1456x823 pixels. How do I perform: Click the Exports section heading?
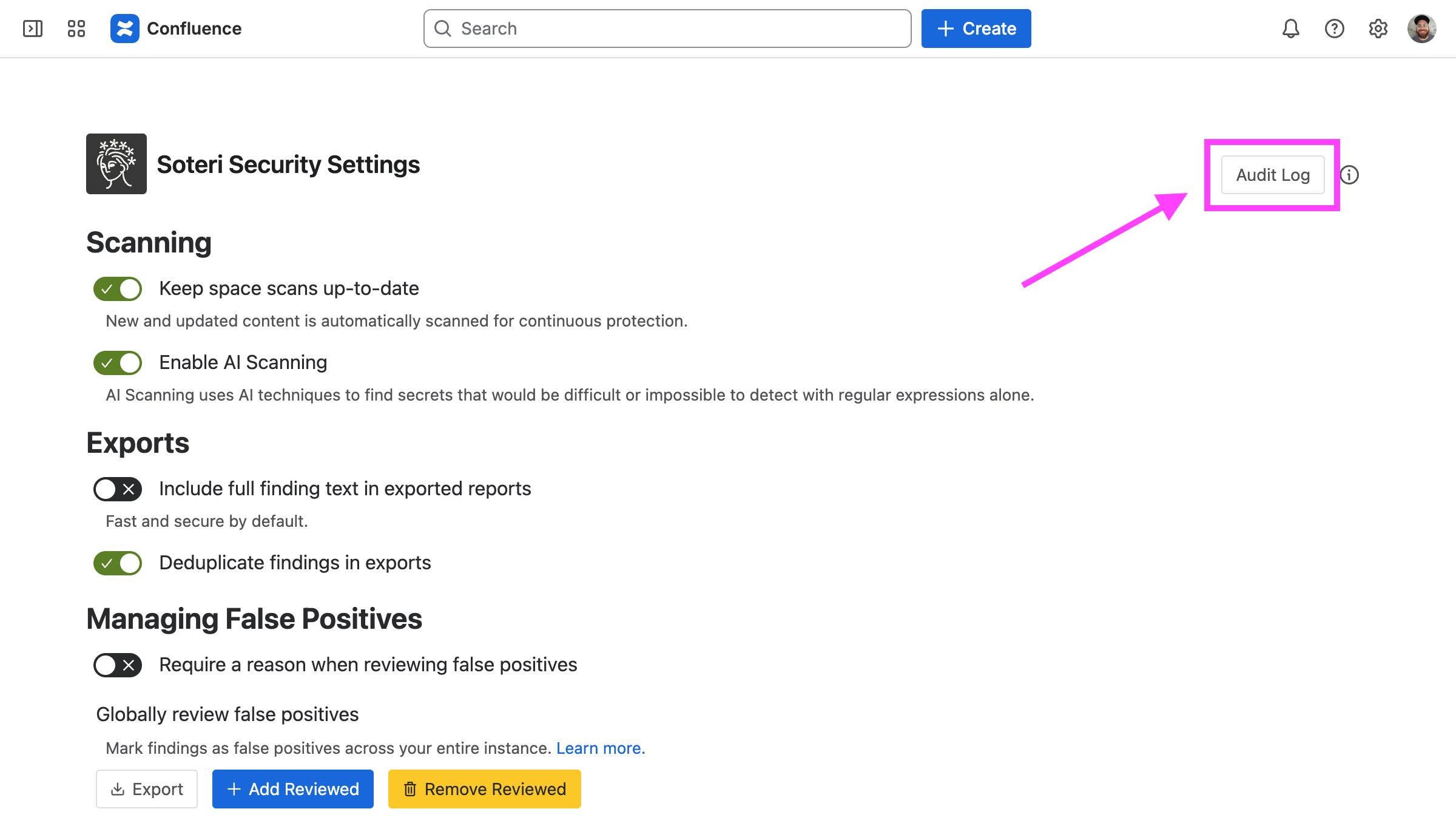coord(138,443)
